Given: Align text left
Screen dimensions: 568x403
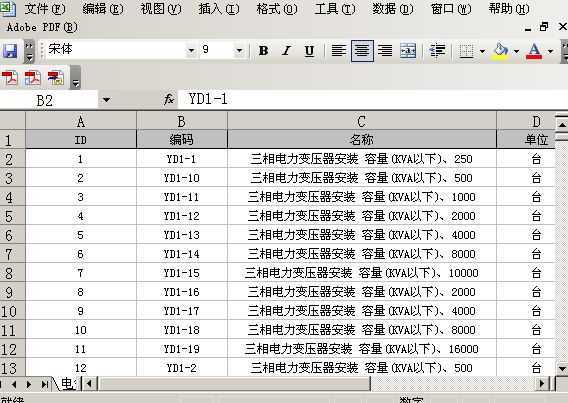Looking at the screenshot, I should pos(339,51).
